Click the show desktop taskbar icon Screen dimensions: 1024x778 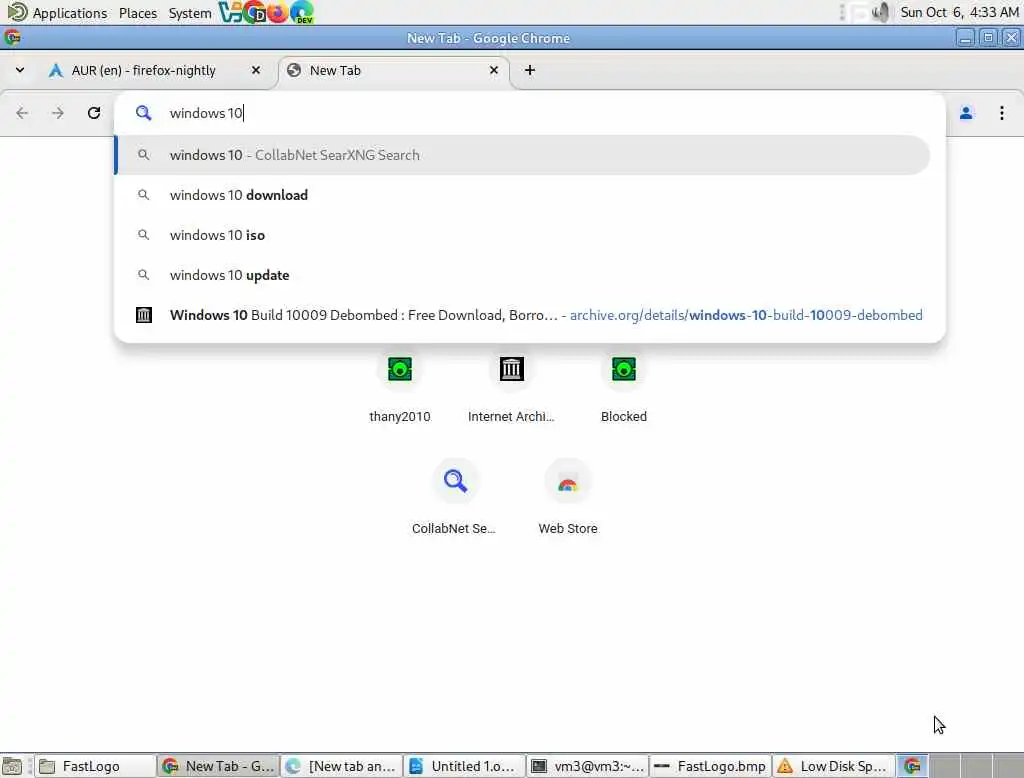[12, 766]
